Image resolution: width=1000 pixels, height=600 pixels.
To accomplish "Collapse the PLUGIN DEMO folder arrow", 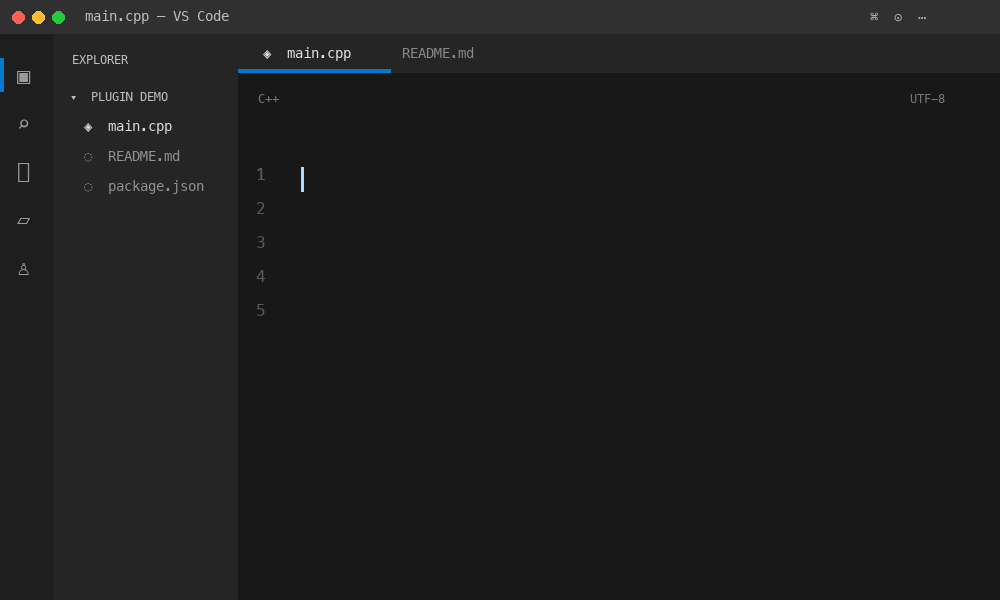I will click(x=73, y=98).
